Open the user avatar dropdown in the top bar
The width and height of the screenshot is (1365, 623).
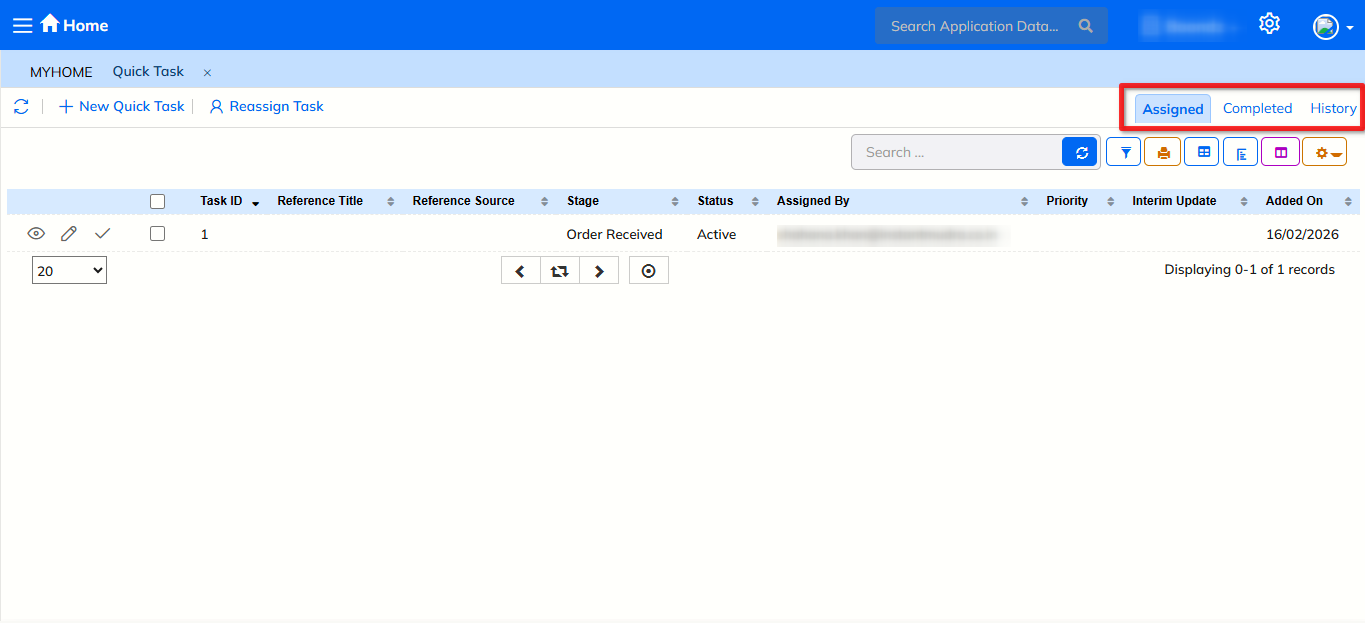1332,27
